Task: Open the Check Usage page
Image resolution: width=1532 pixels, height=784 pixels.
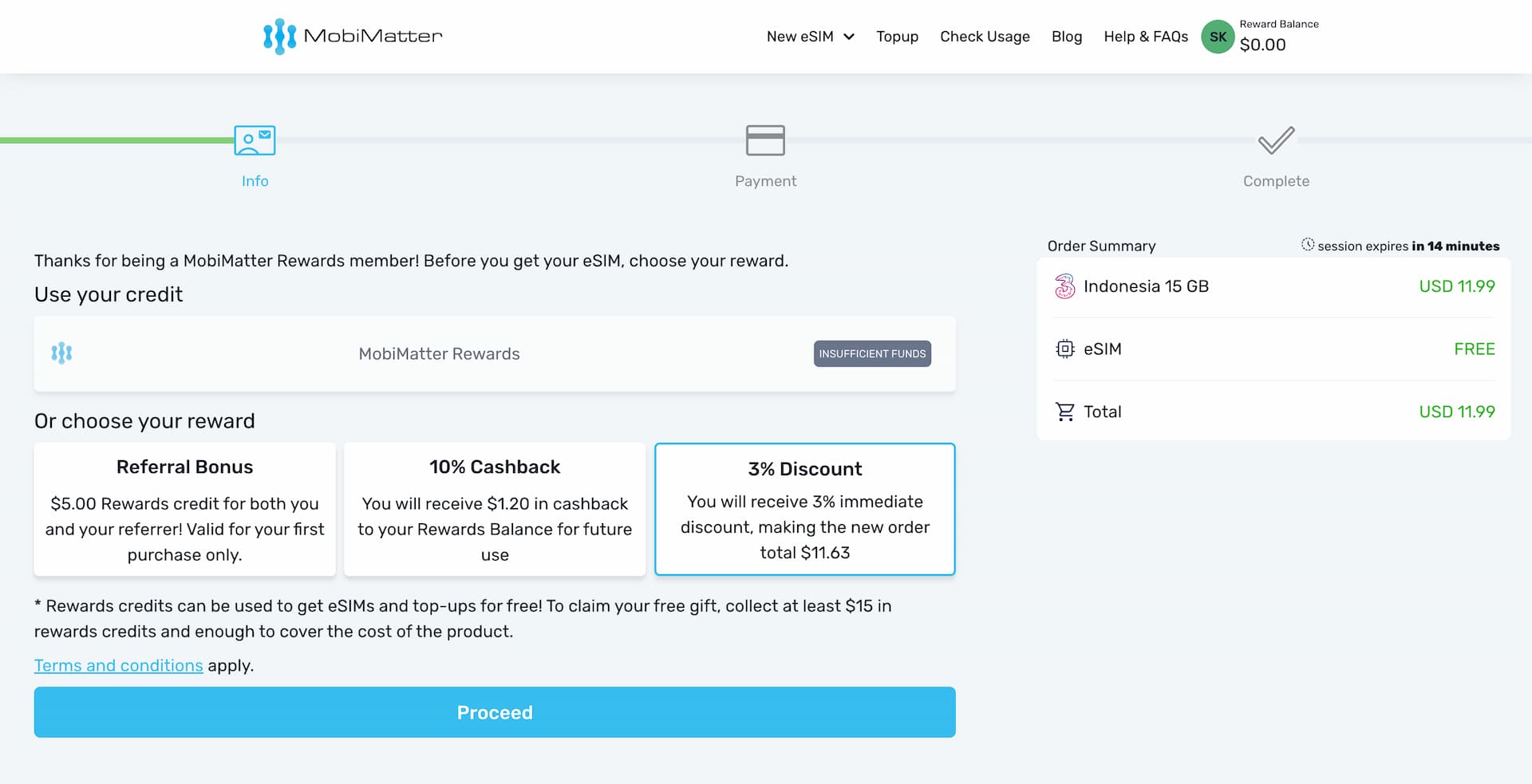Action: (x=985, y=37)
